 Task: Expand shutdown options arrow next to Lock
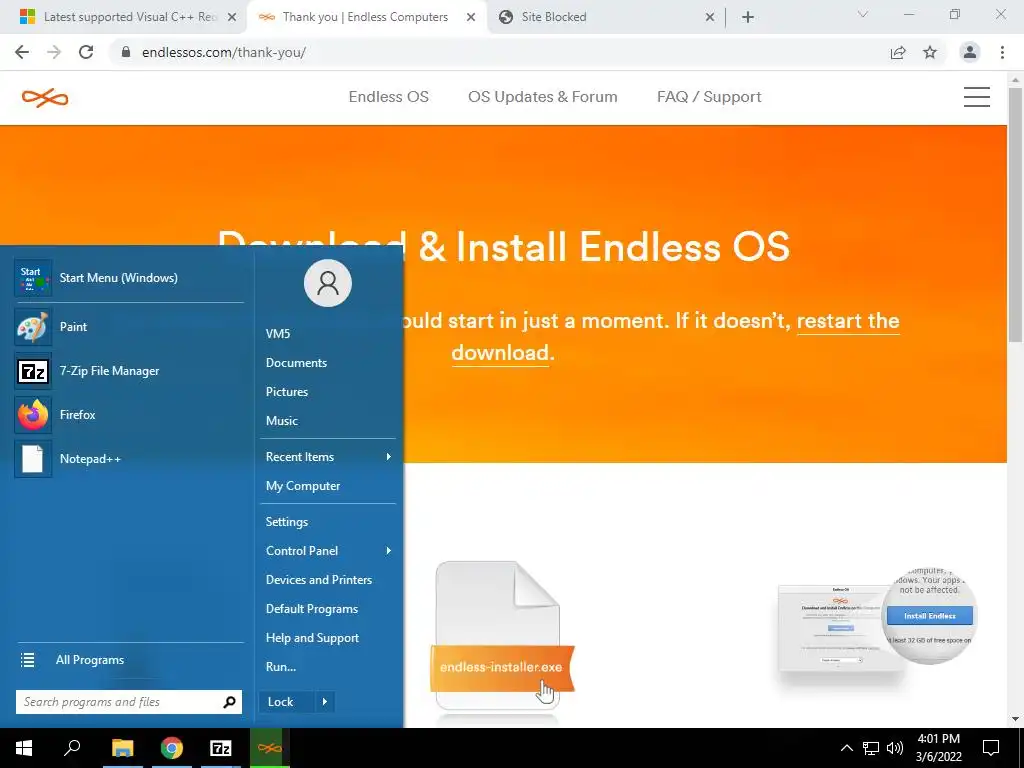coord(325,702)
